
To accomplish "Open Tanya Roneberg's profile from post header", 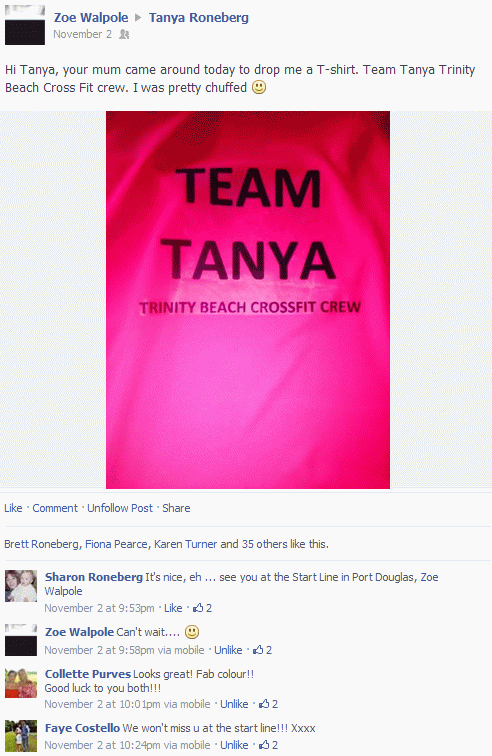I will (x=199, y=18).
